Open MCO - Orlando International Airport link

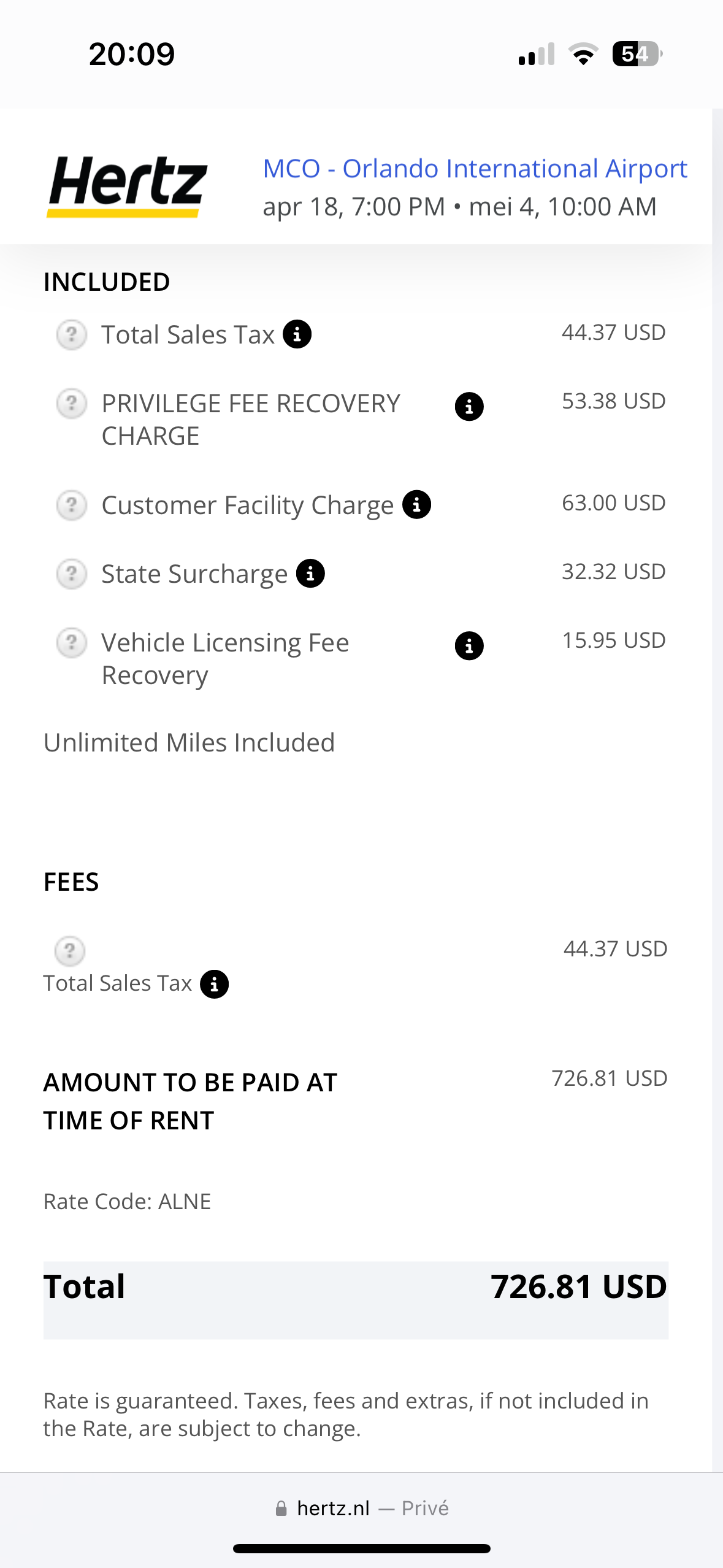(x=475, y=169)
